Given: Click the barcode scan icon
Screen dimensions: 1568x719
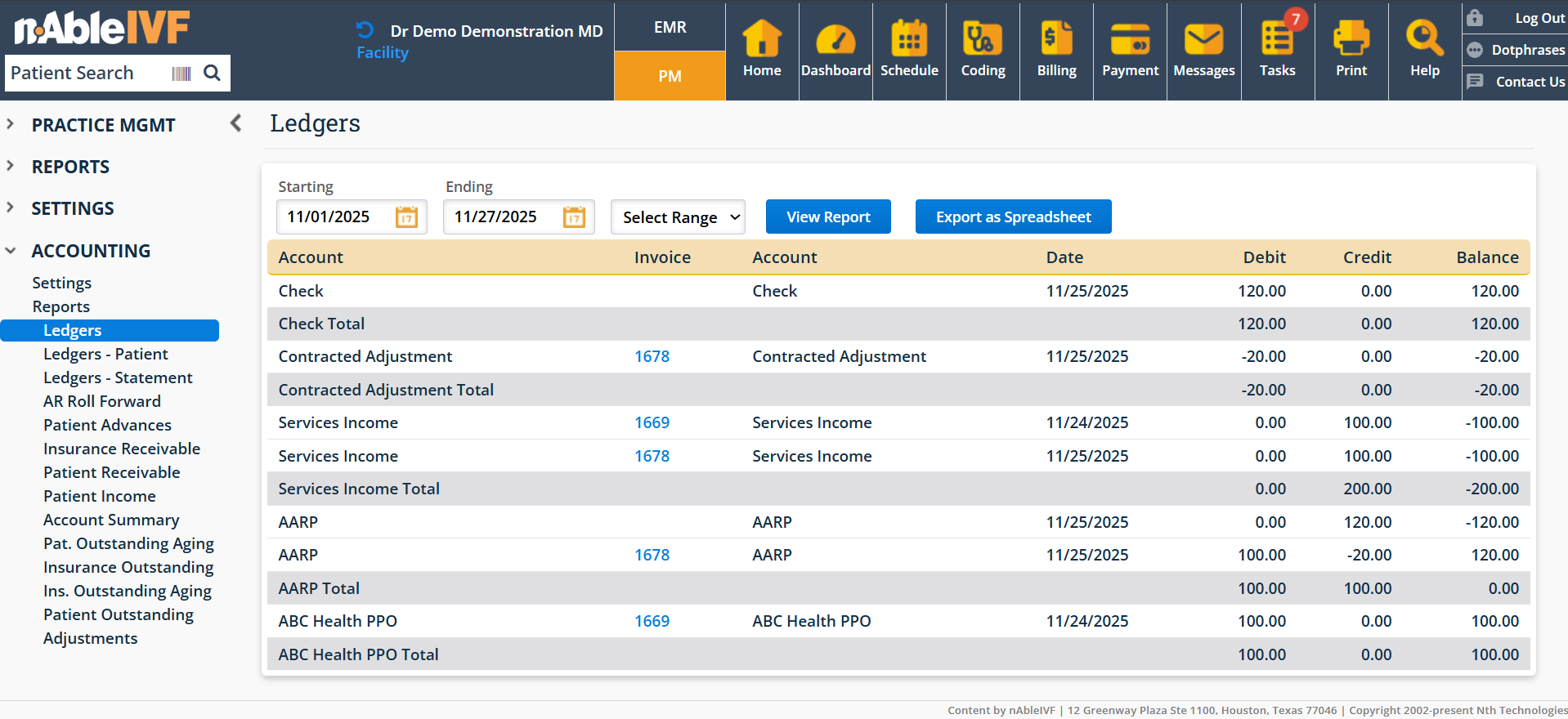Looking at the screenshot, I should tap(181, 74).
